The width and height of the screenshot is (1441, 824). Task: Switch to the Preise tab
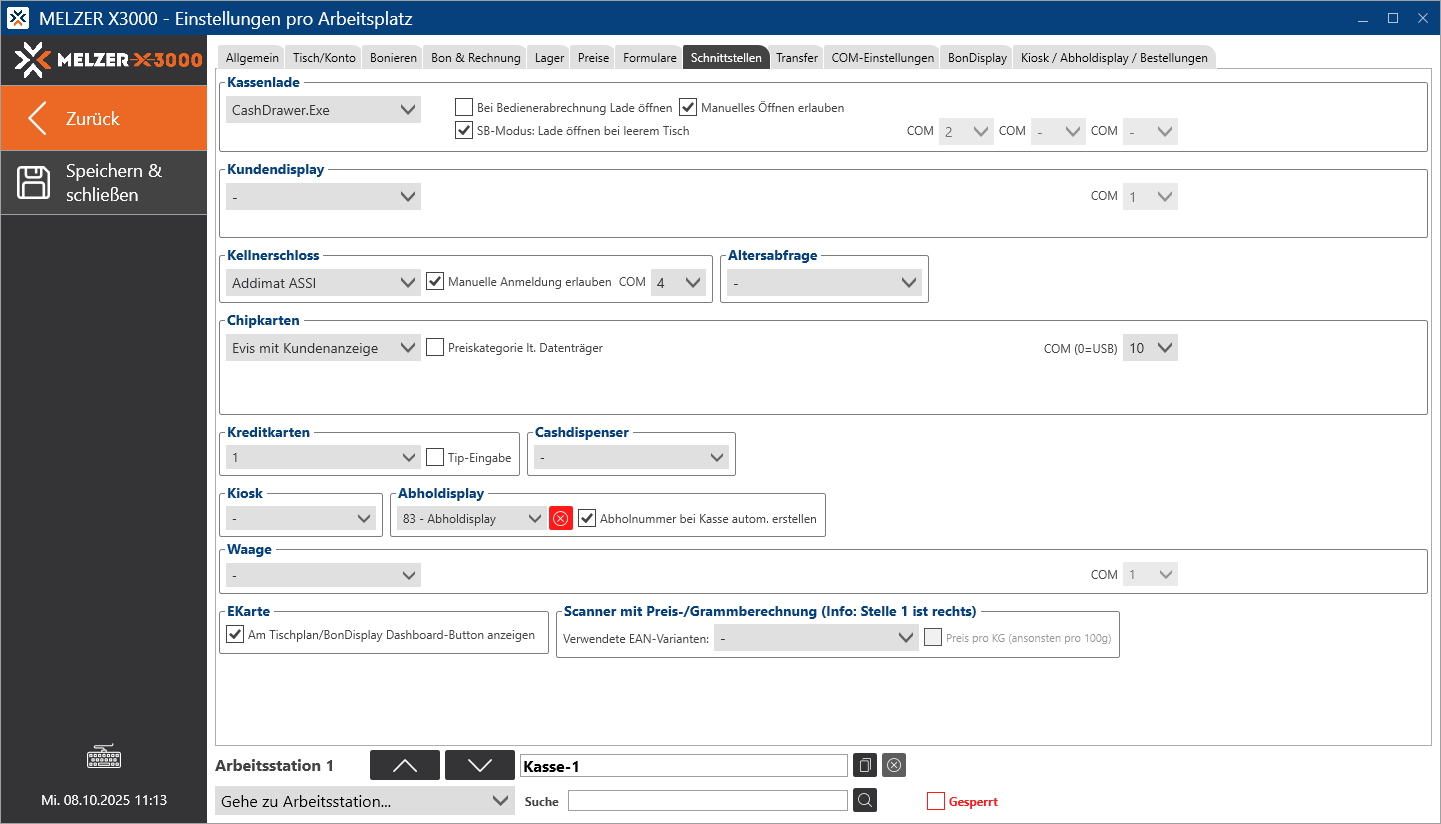coord(593,58)
